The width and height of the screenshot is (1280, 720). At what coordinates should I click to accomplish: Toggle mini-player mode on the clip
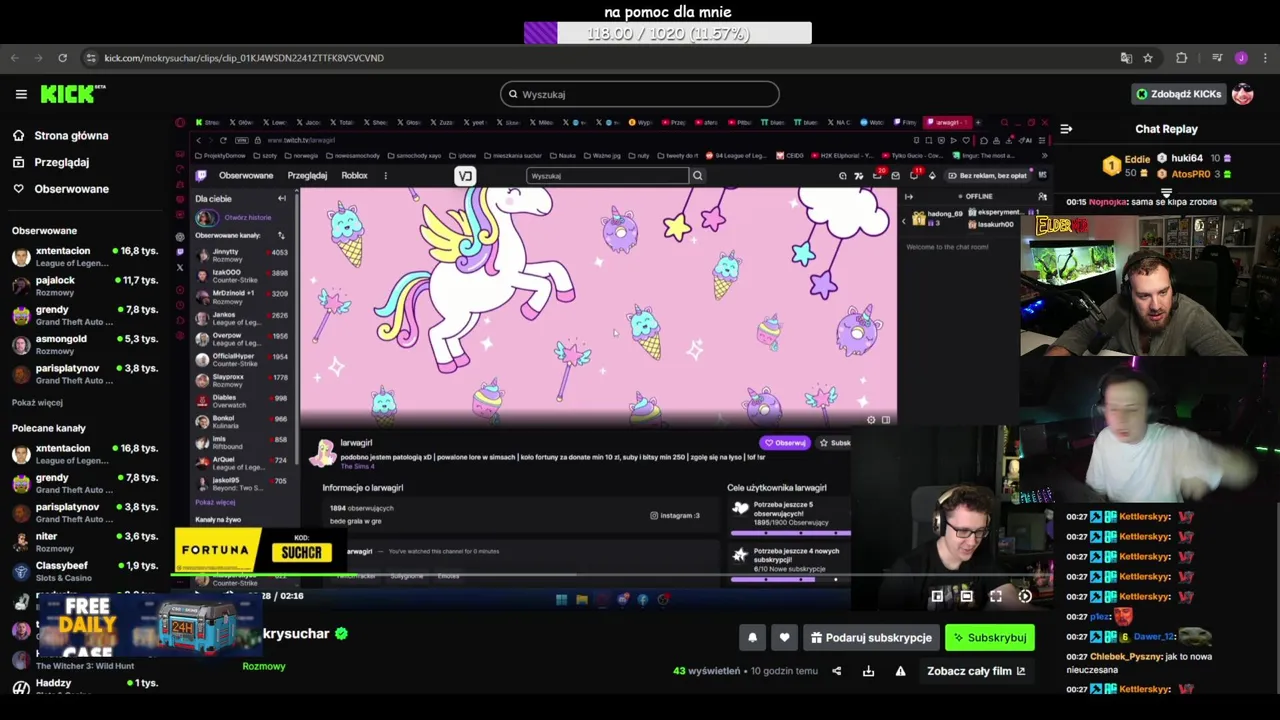937,596
